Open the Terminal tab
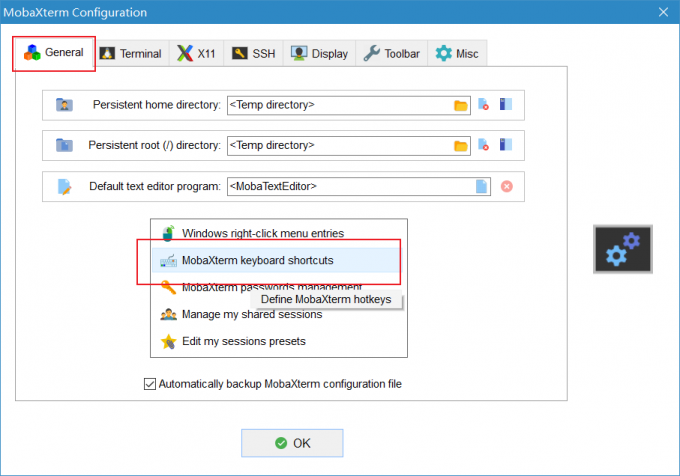The width and height of the screenshot is (680, 476). point(132,54)
